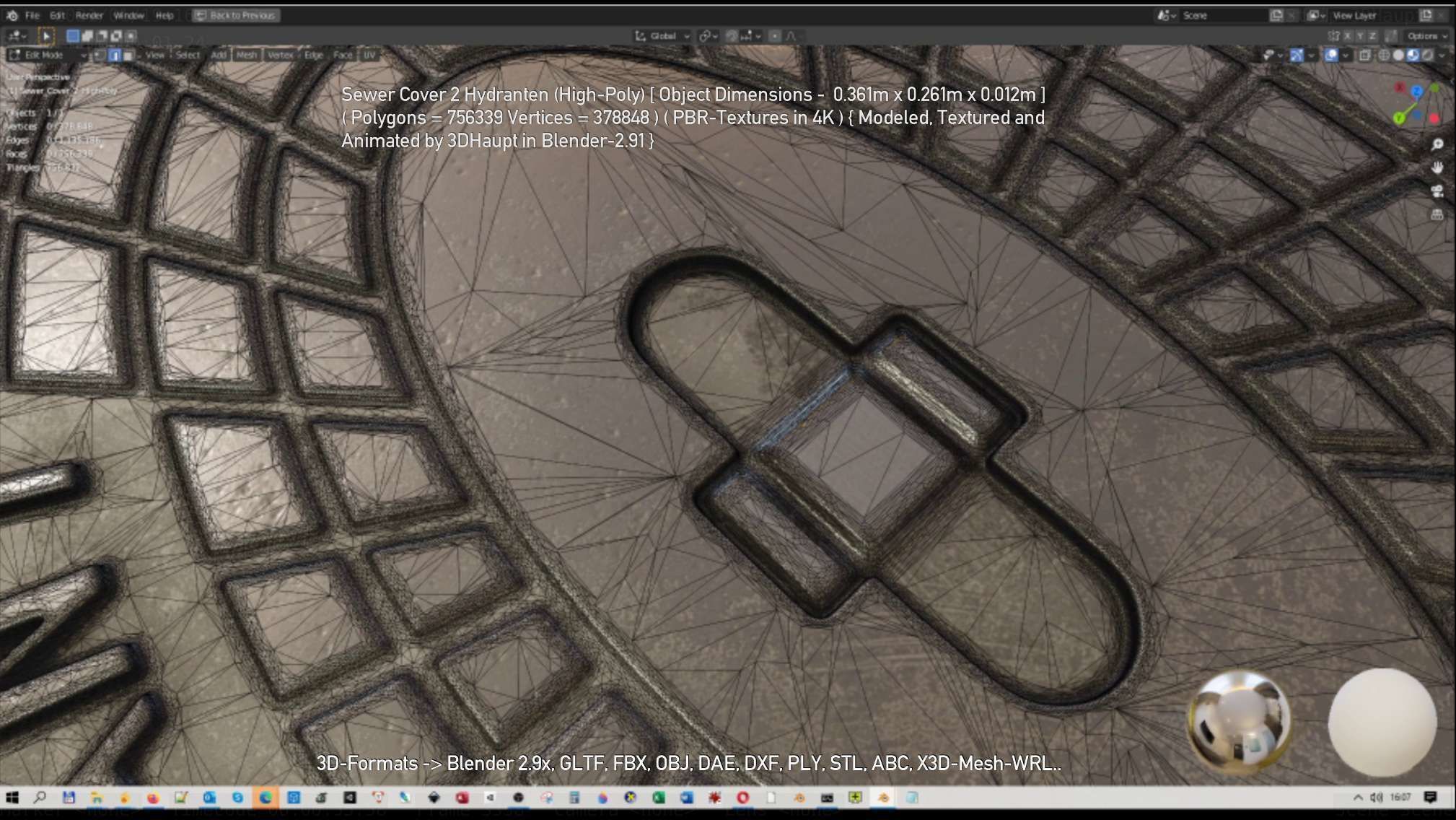Choose the Extend selection mode icon
The width and height of the screenshot is (1456, 820).
[87, 35]
